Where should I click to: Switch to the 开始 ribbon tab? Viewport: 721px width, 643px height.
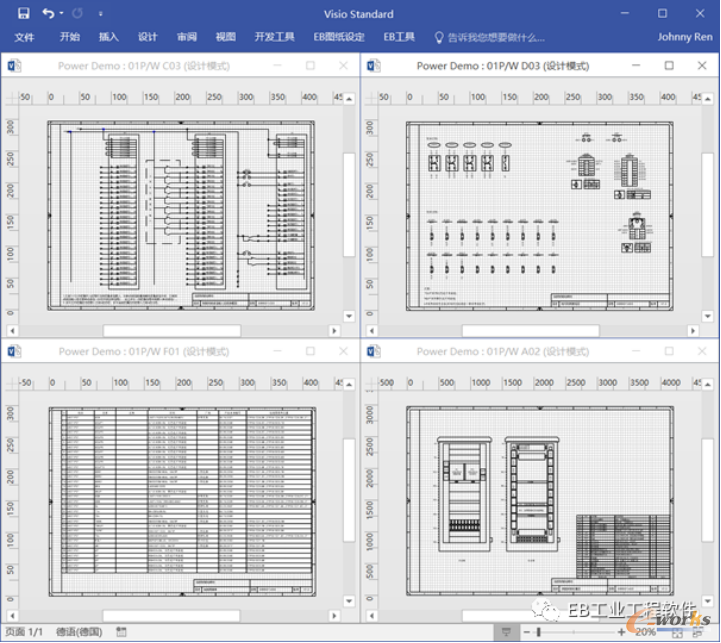(x=69, y=37)
